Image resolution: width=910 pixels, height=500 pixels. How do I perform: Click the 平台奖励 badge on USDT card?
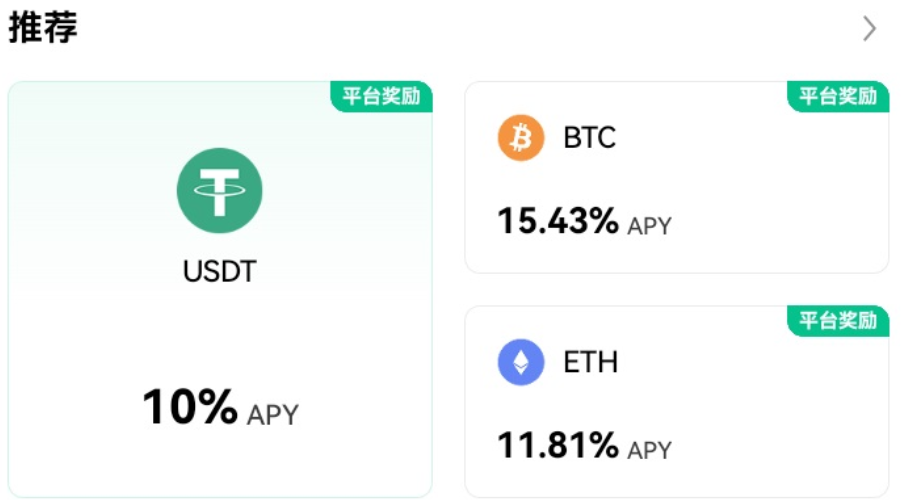381,97
